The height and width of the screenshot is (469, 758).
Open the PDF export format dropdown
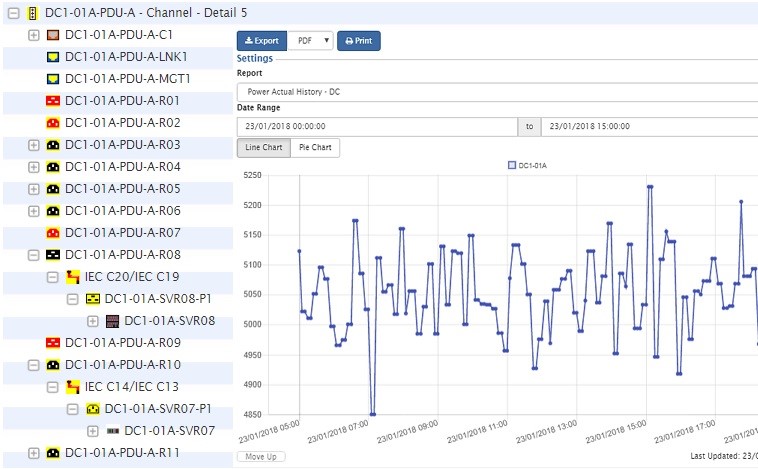(x=310, y=41)
